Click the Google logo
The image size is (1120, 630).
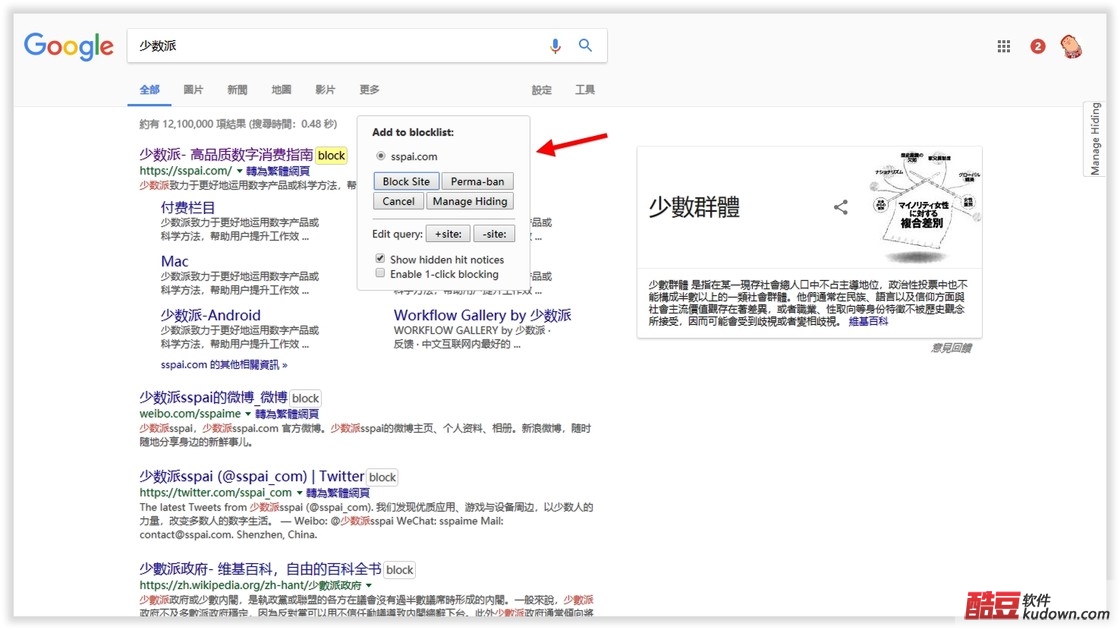point(69,46)
